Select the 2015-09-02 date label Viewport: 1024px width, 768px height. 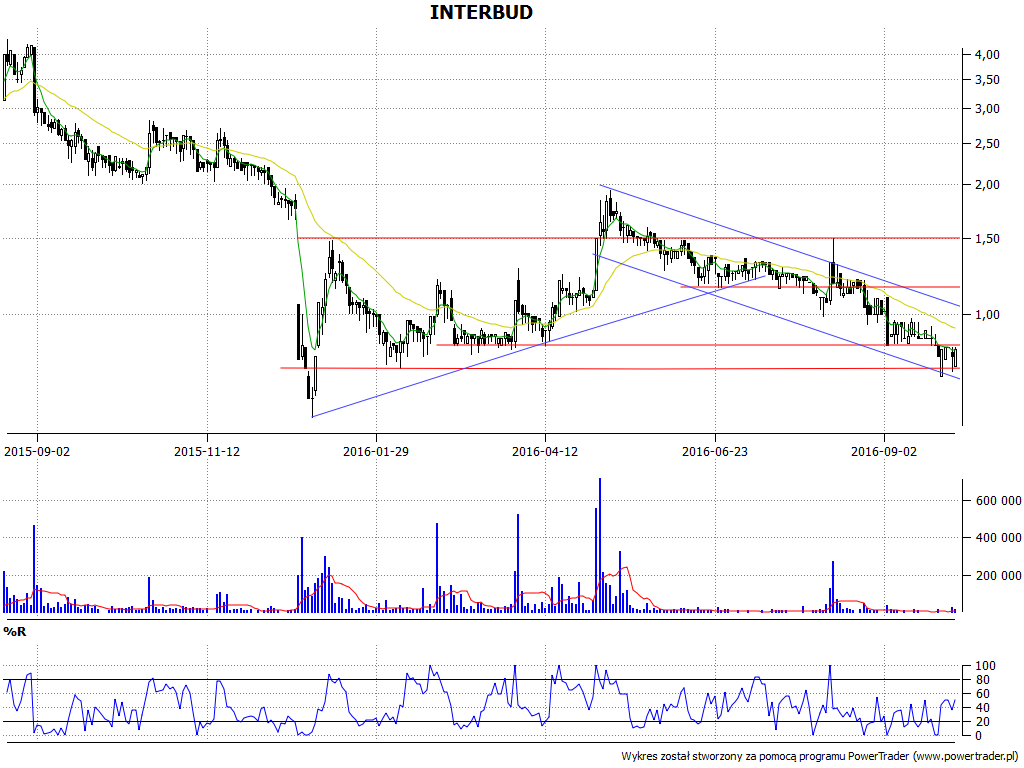click(37, 451)
